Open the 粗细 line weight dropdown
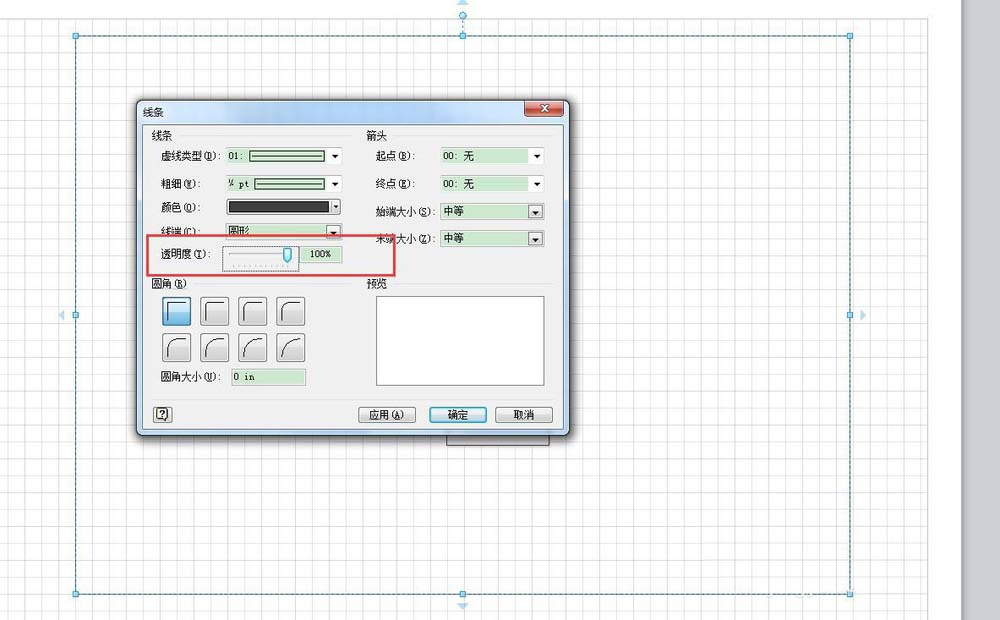 pos(334,183)
